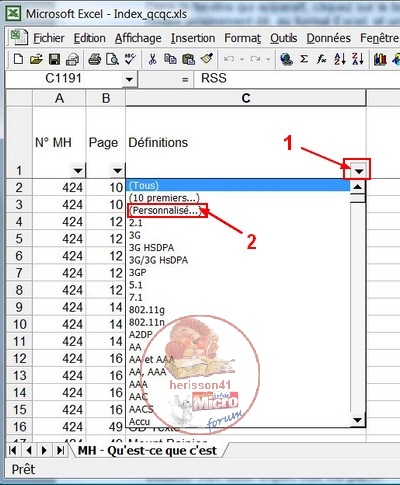Open the N° MH column filter arrow
This screenshot has height=485, width=400.
[x=78, y=171]
